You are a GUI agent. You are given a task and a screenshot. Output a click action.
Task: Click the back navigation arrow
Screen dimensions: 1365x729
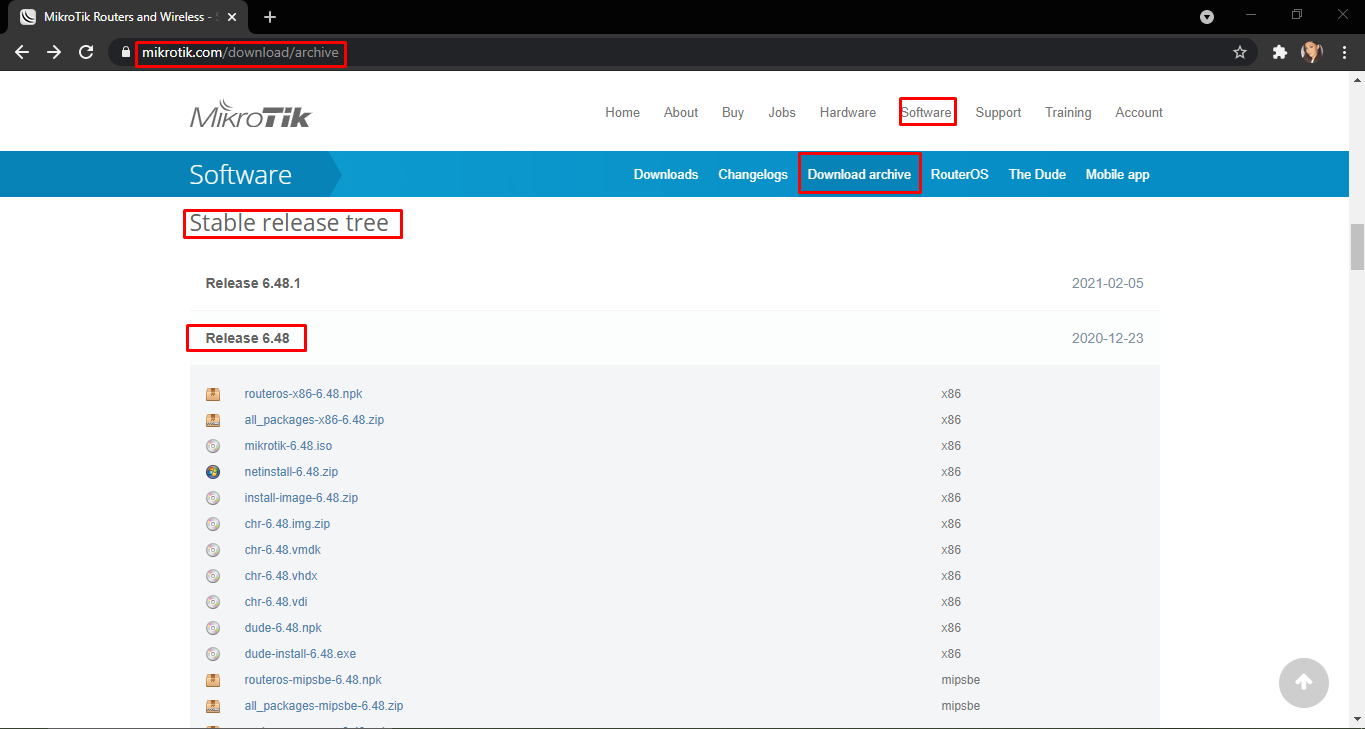tap(21, 51)
